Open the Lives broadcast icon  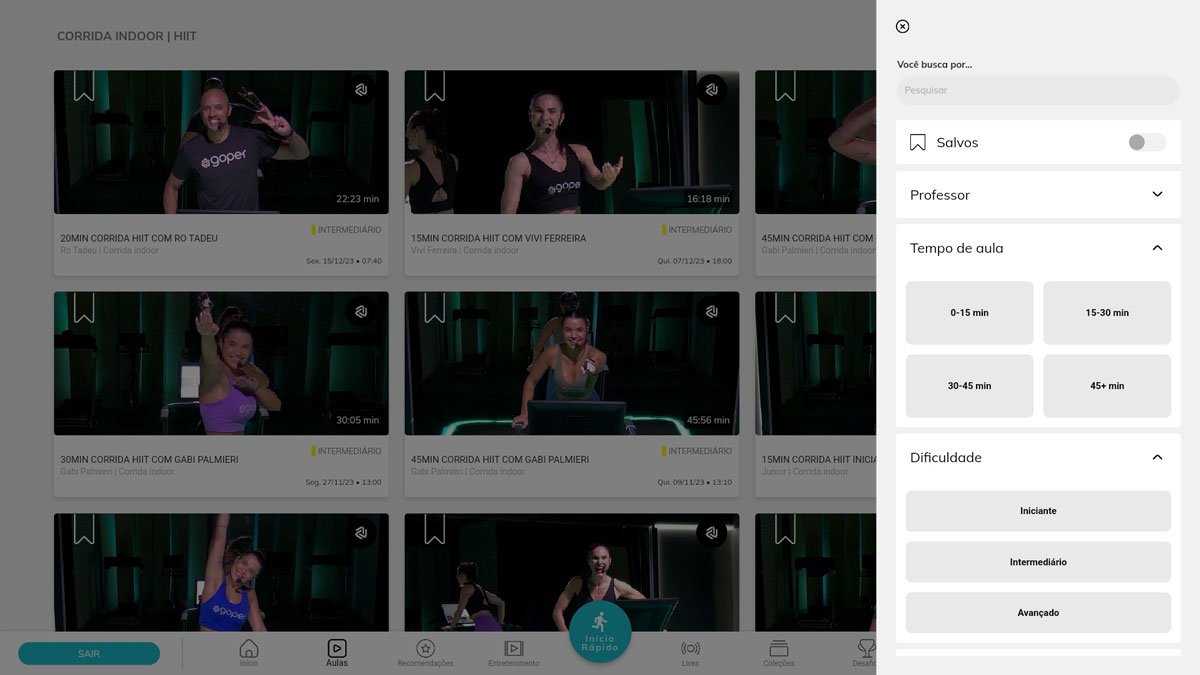coord(690,649)
